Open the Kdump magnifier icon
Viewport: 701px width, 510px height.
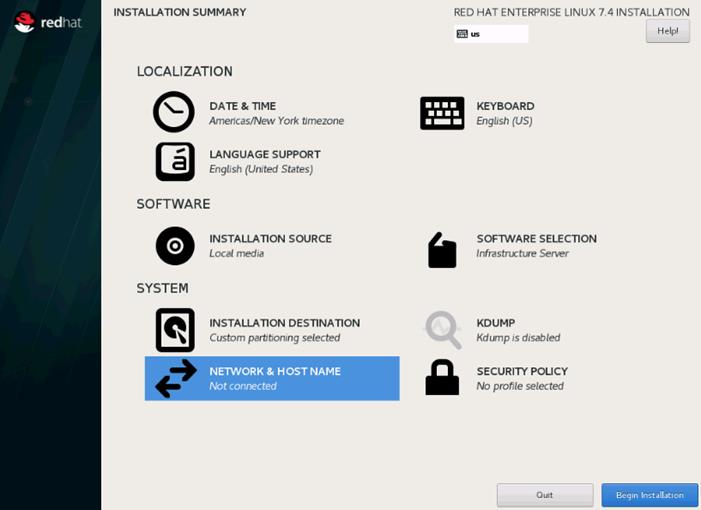click(443, 330)
